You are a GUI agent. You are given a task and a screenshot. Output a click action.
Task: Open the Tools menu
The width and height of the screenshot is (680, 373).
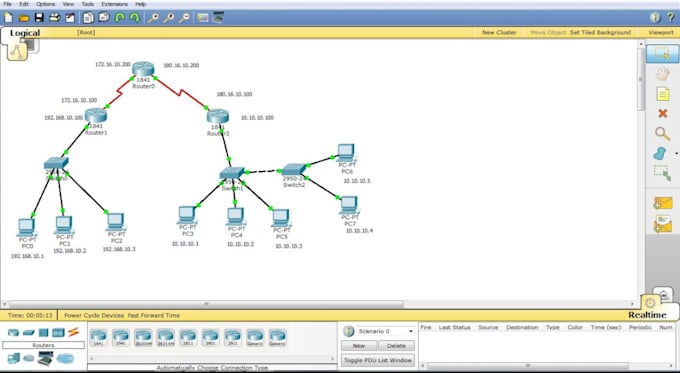tap(88, 4)
